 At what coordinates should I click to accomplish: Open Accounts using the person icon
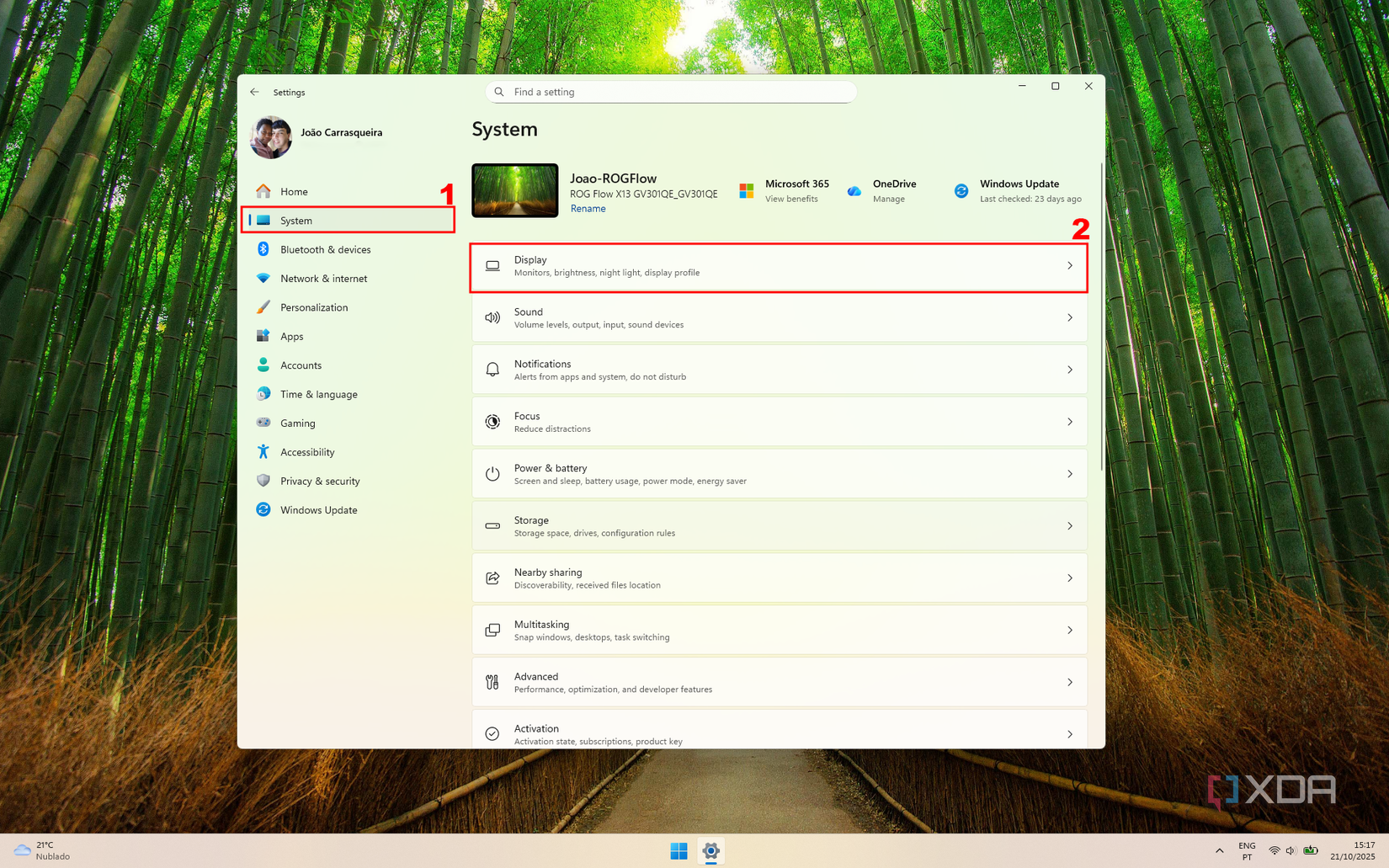pyautogui.click(x=265, y=365)
